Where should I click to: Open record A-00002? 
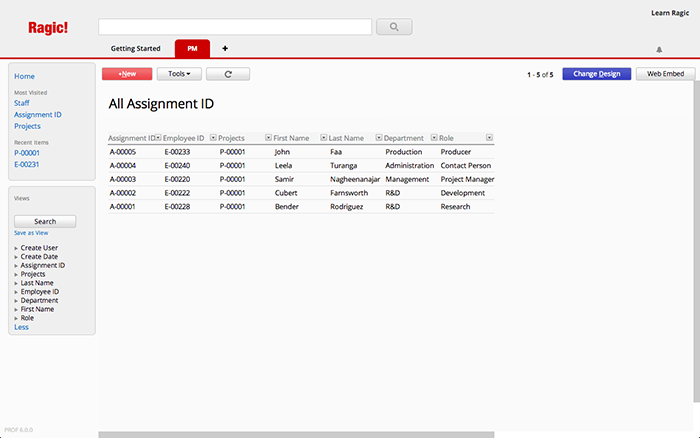coord(123,193)
